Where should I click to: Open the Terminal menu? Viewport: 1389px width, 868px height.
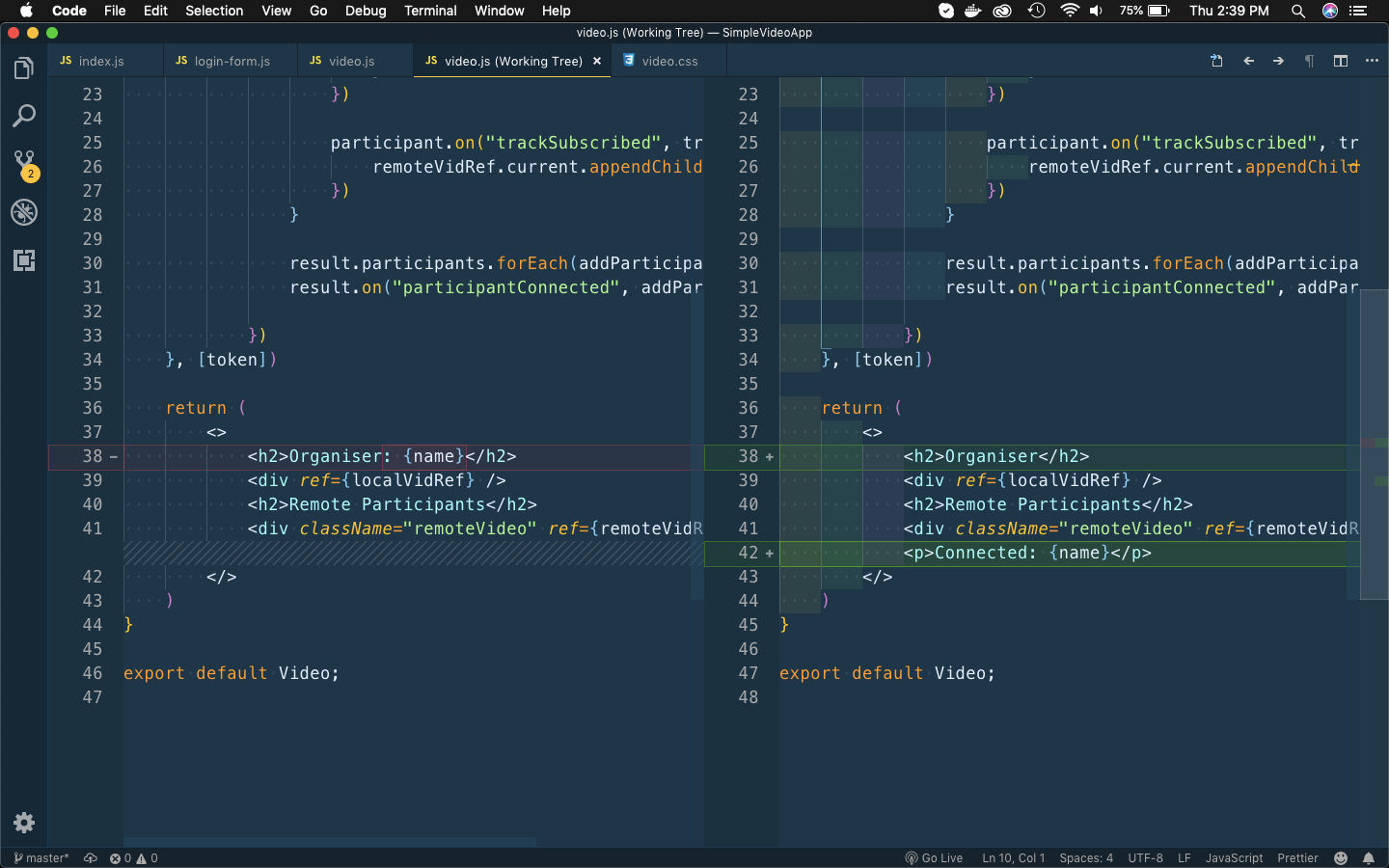pyautogui.click(x=430, y=11)
